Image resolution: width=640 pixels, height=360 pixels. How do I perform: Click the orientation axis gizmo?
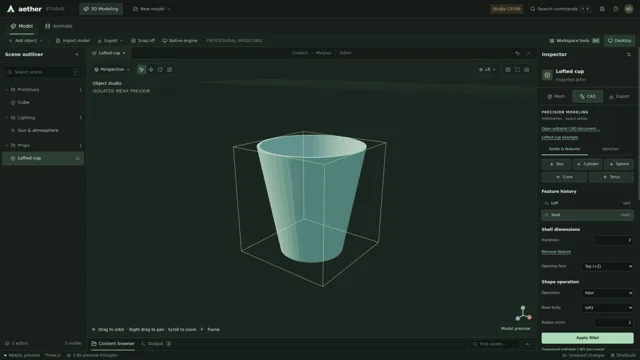tap(523, 313)
